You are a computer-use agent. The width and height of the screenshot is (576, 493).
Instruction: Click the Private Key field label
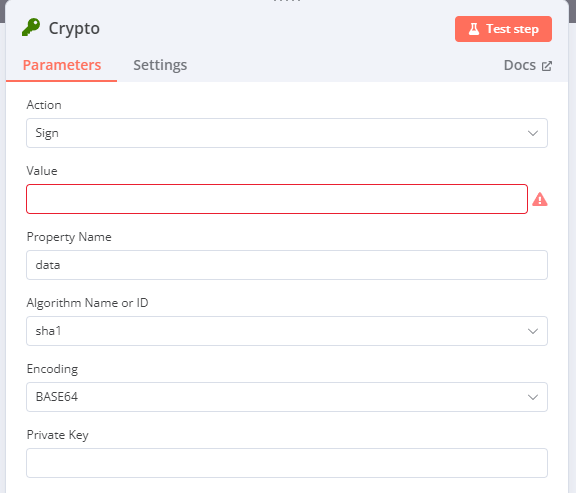(58, 435)
